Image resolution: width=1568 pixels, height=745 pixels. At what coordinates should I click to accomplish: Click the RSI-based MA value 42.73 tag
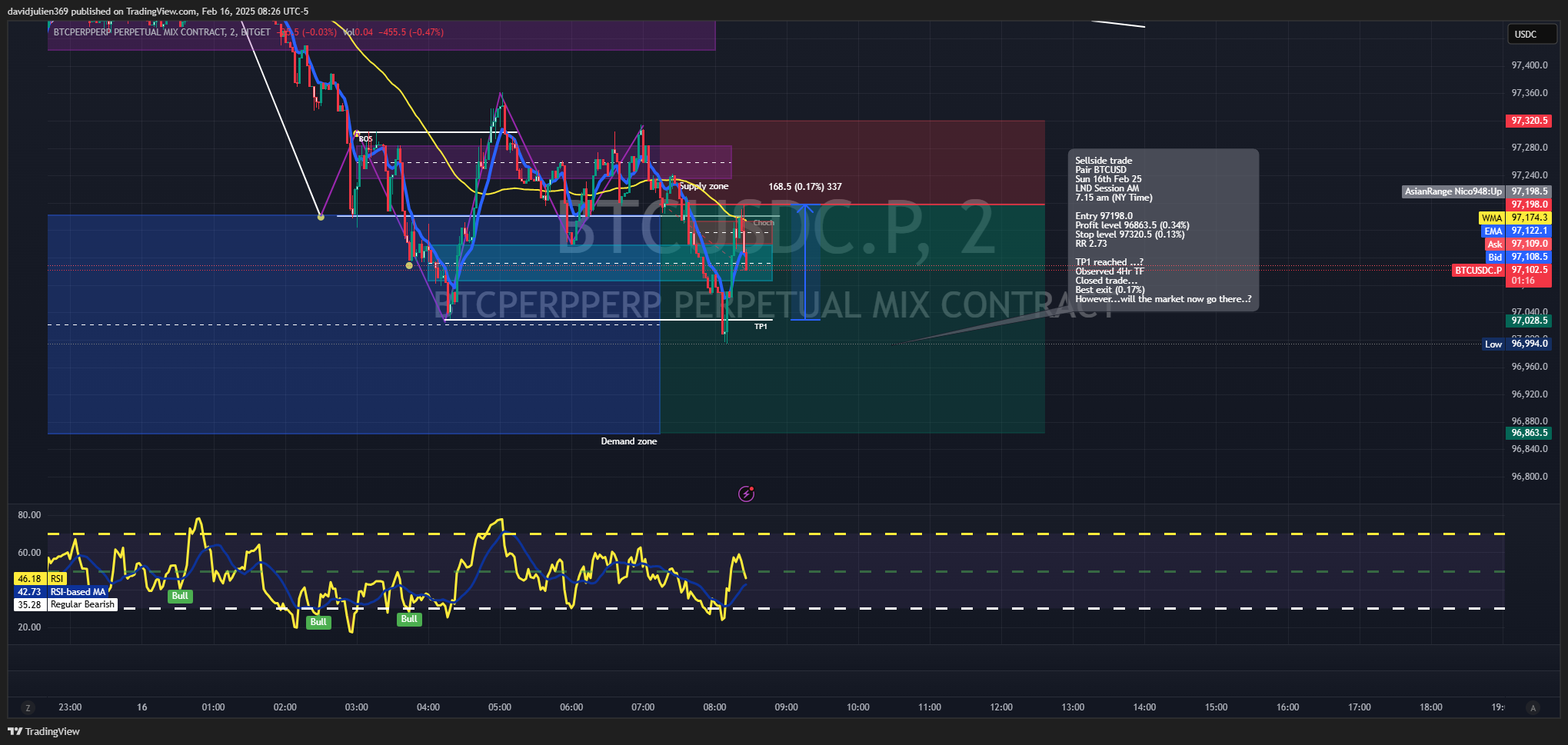click(x=30, y=592)
